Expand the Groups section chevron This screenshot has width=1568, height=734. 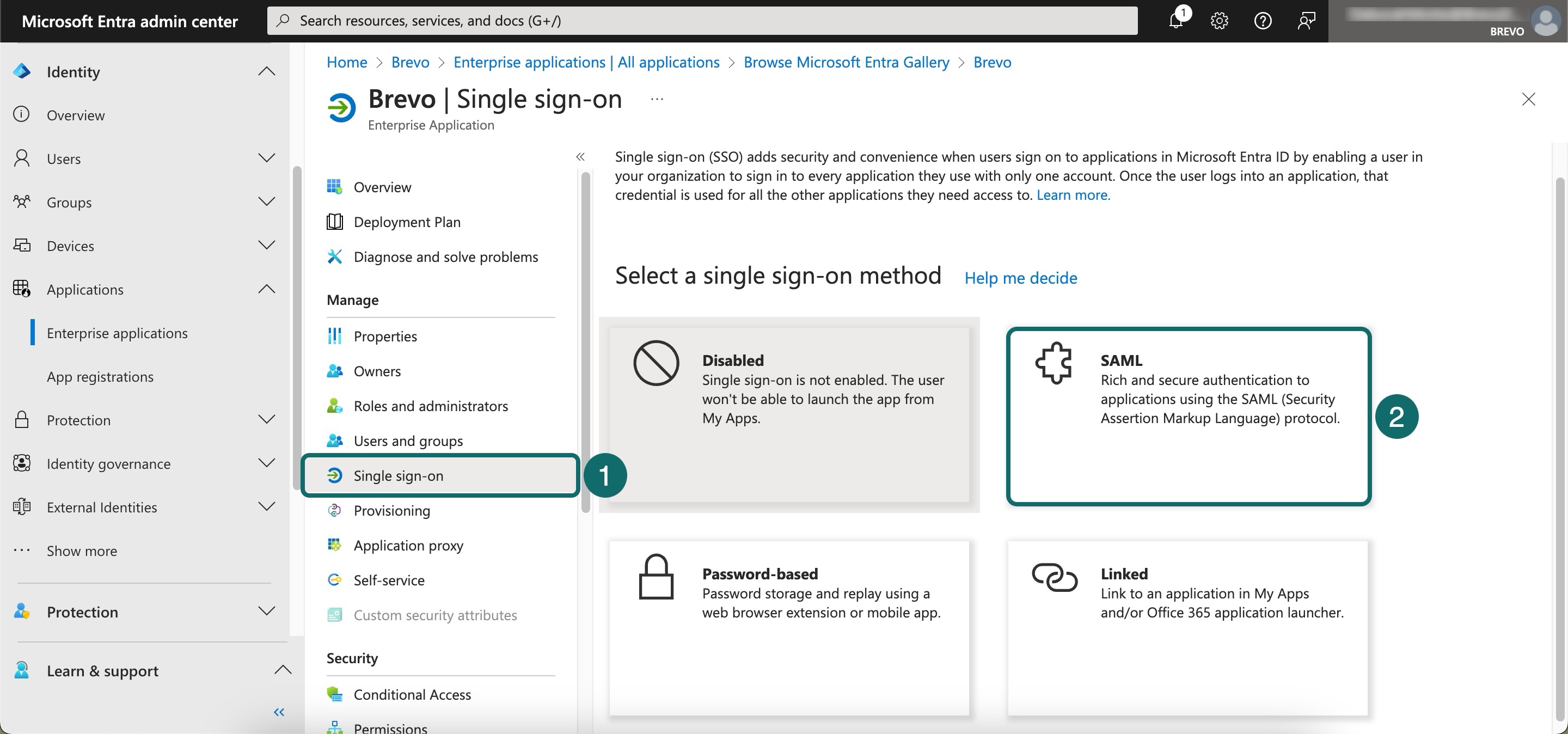click(266, 202)
